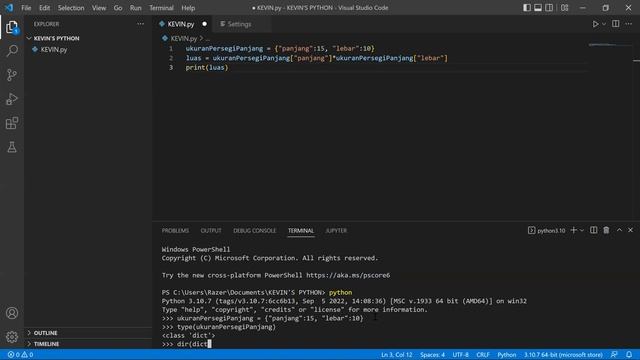
Task: Switch to the Output panel tab
Action: click(211, 231)
